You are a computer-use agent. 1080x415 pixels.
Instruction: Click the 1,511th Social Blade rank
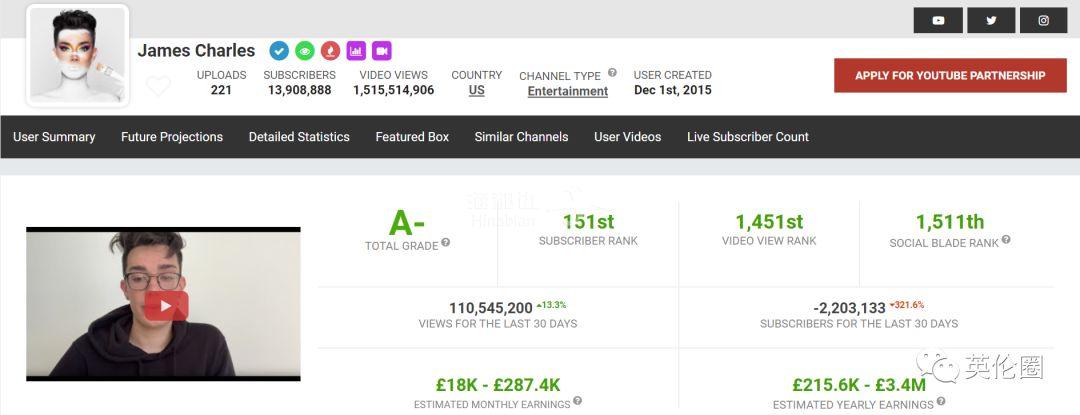coord(950,222)
